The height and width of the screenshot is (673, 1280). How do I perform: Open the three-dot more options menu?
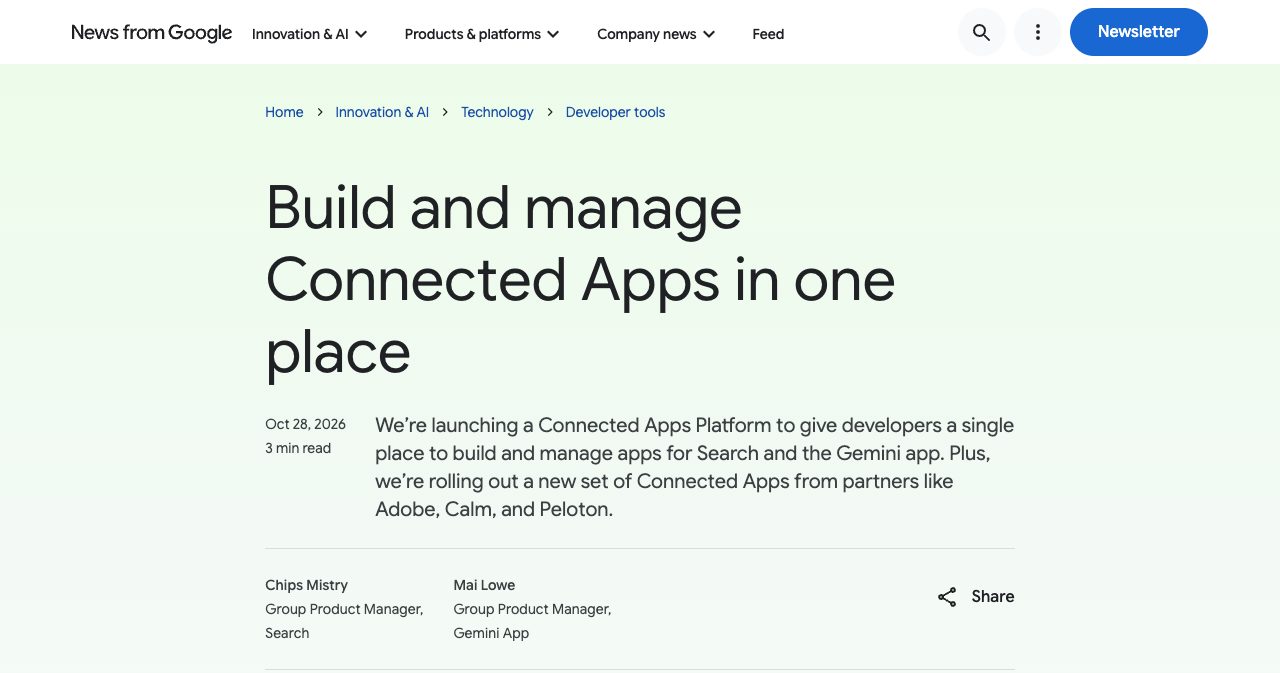(1038, 32)
